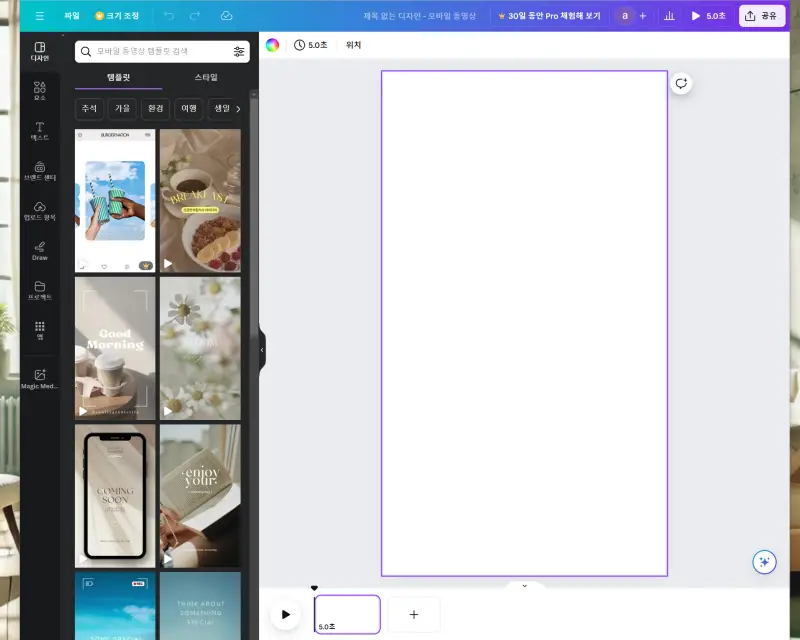This screenshot has height=640, width=800.
Task: Open the 디자인 sidebar panel
Action: click(40, 52)
